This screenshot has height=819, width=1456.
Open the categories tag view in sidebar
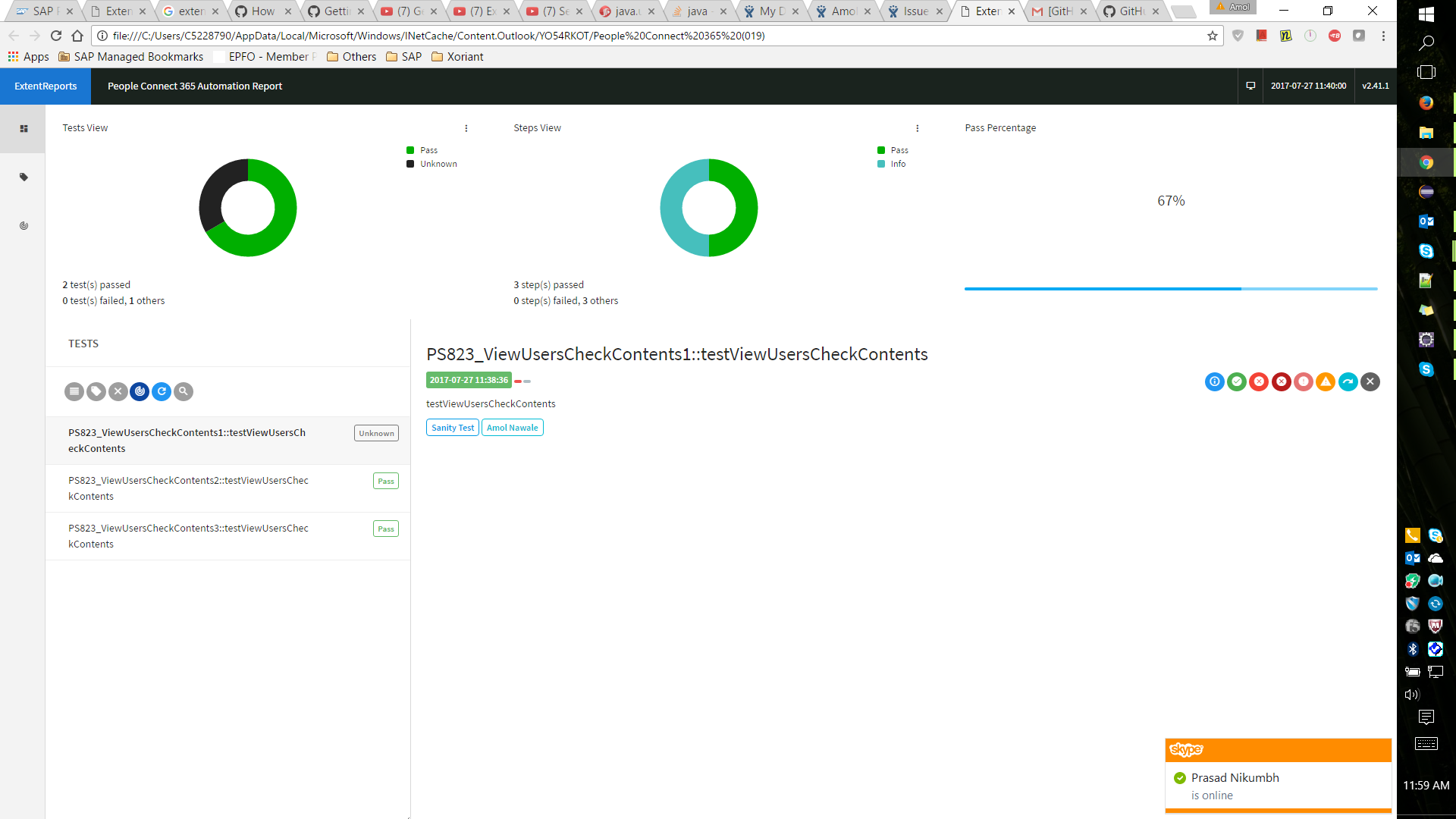(x=24, y=177)
